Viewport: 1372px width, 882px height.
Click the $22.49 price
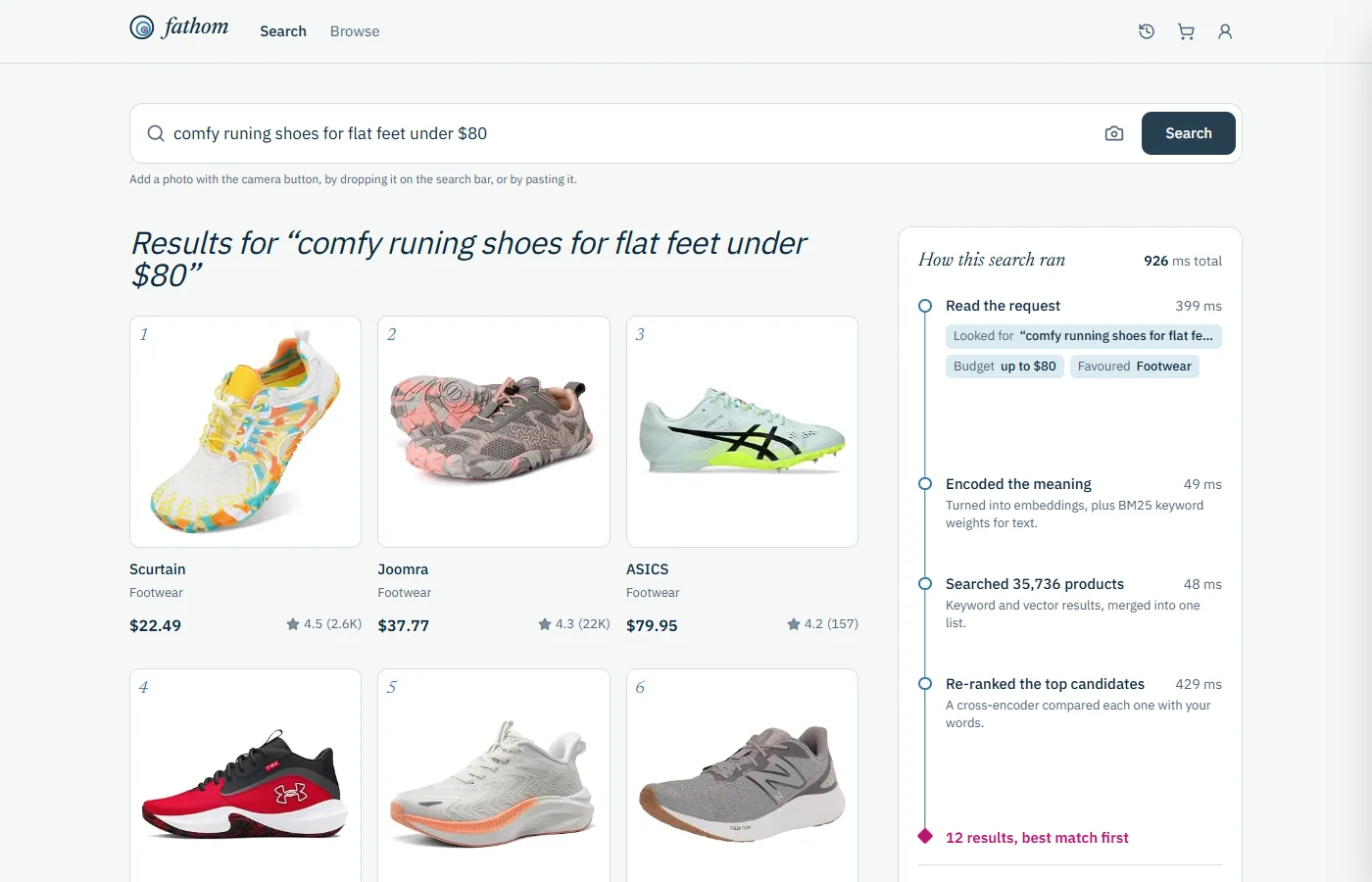(155, 625)
